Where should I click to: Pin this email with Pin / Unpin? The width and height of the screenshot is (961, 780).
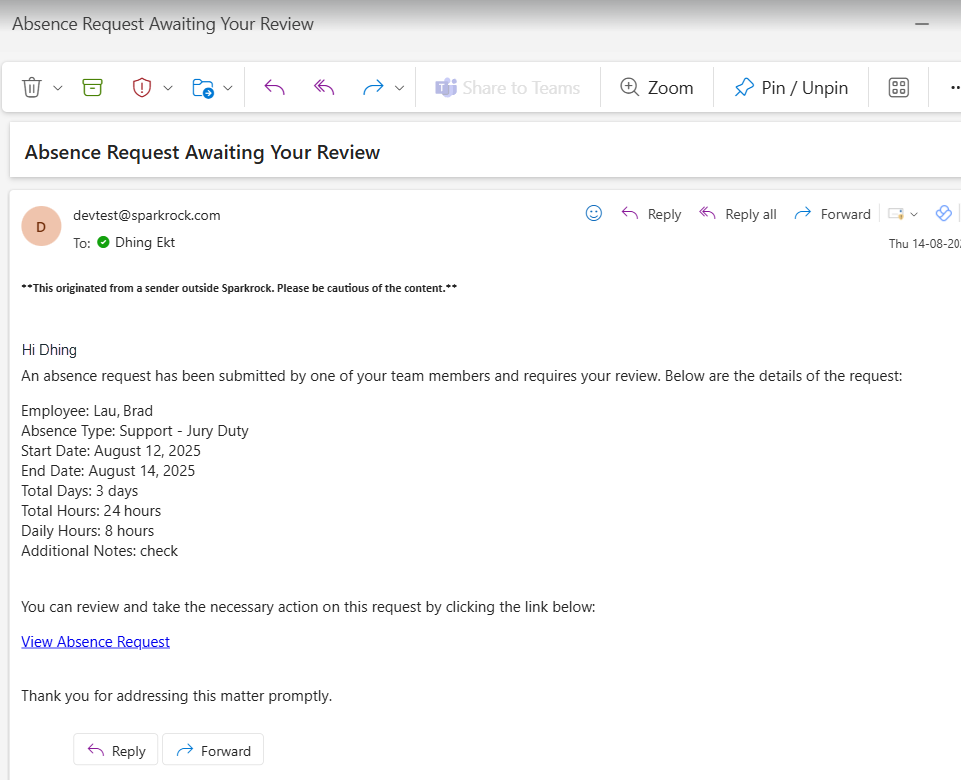(790, 87)
